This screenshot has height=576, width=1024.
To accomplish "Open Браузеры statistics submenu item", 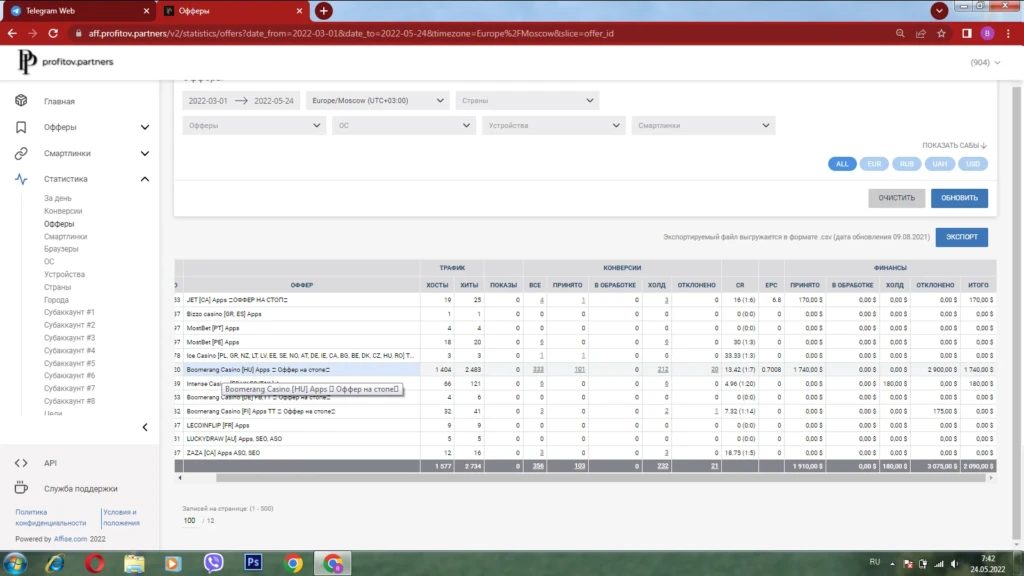I will (x=61, y=249).
